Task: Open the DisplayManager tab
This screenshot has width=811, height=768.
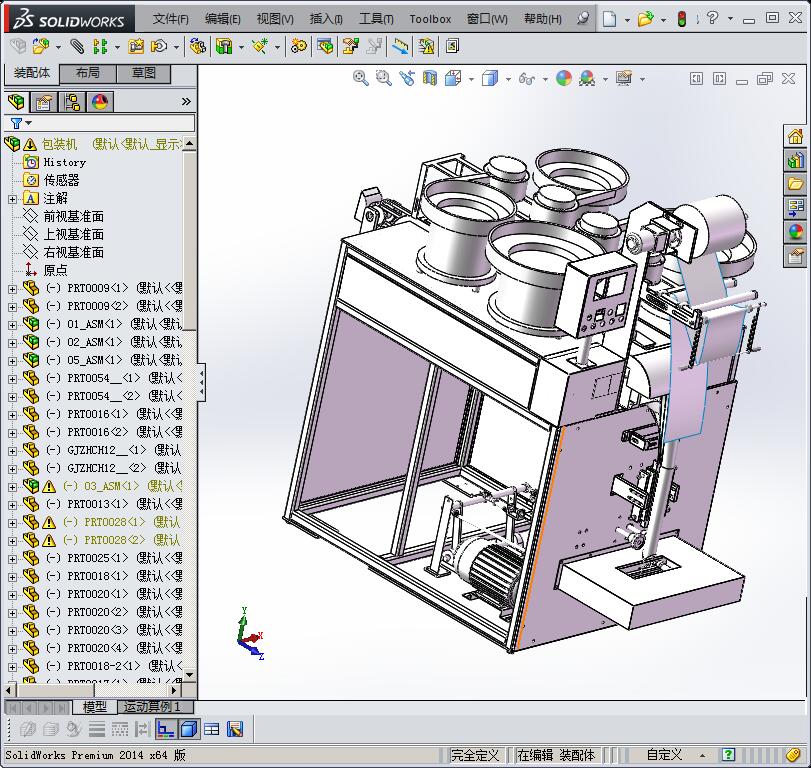Action: pyautogui.click(x=100, y=102)
